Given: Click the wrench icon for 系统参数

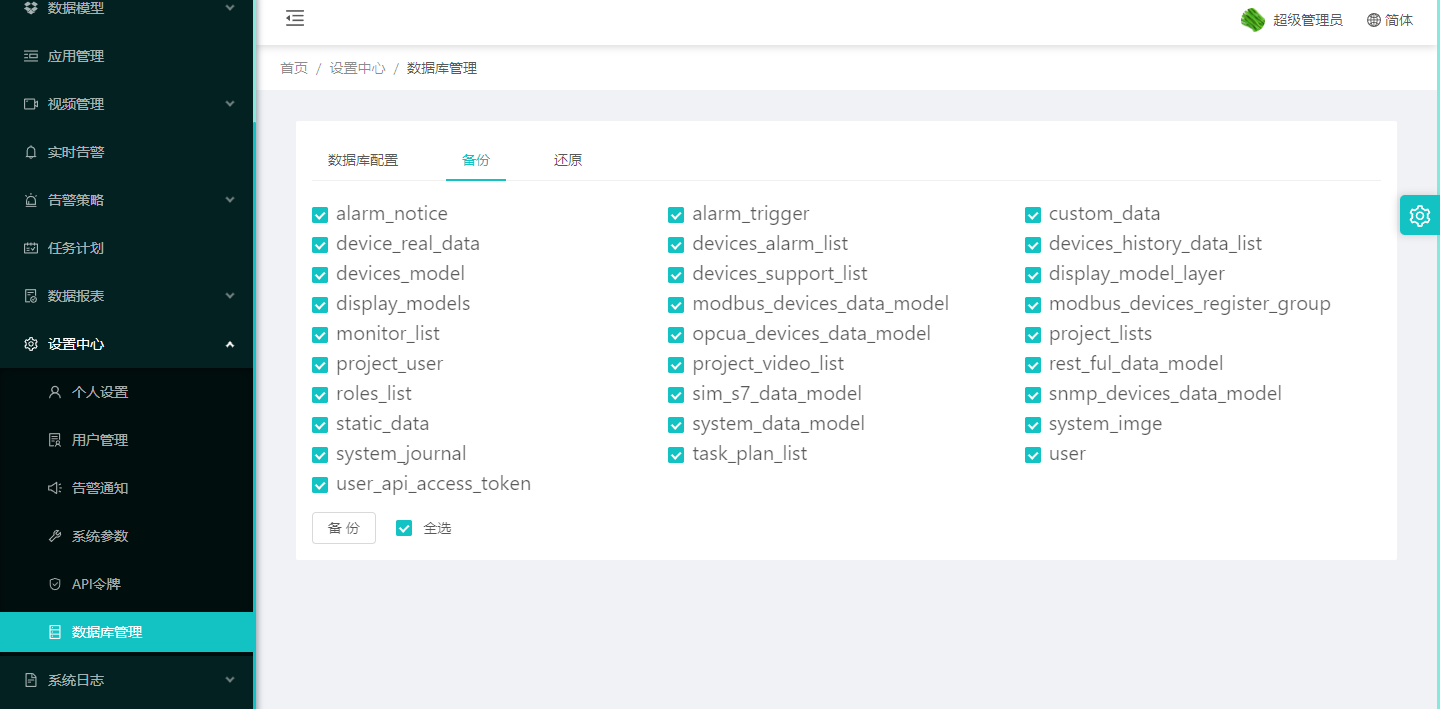Looking at the screenshot, I should [x=55, y=536].
